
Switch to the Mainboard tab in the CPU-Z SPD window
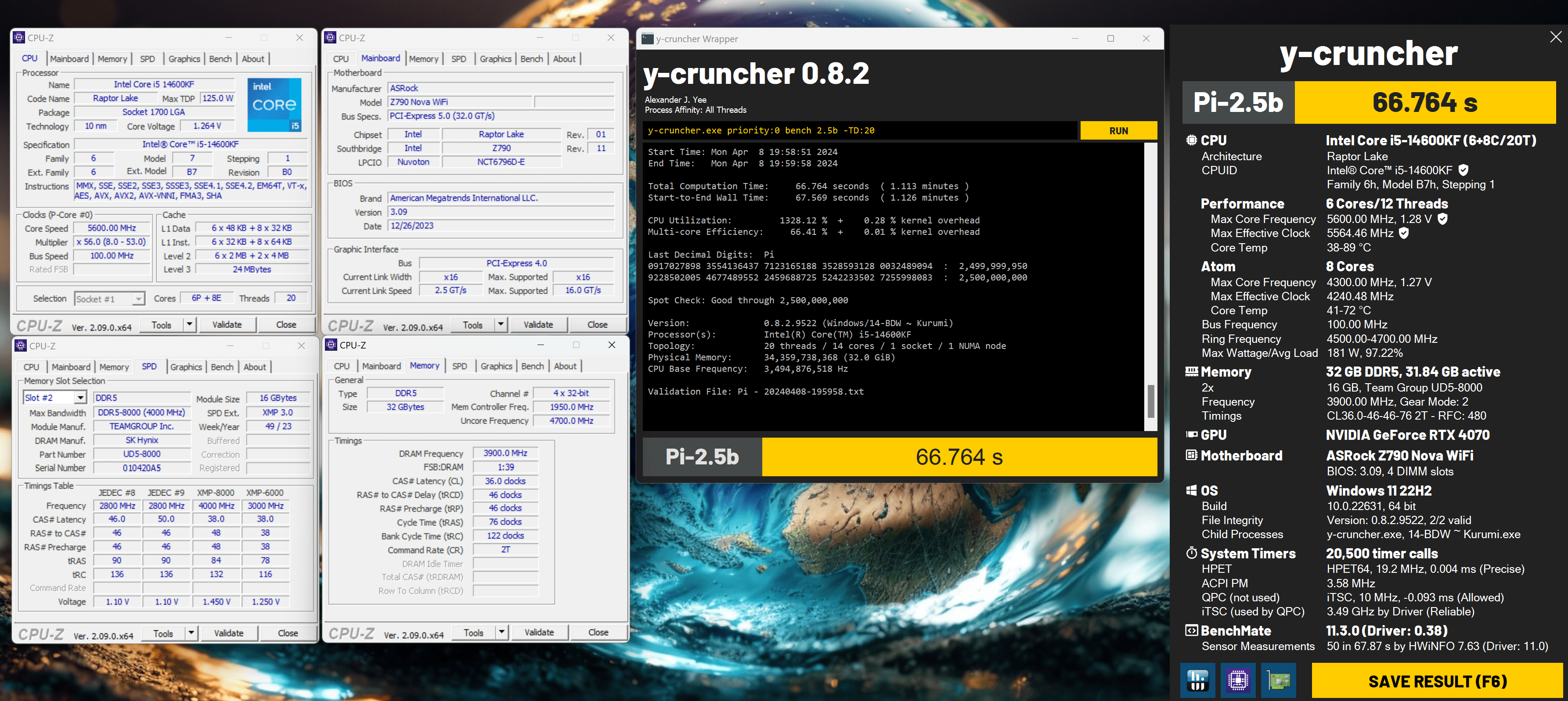[x=71, y=367]
